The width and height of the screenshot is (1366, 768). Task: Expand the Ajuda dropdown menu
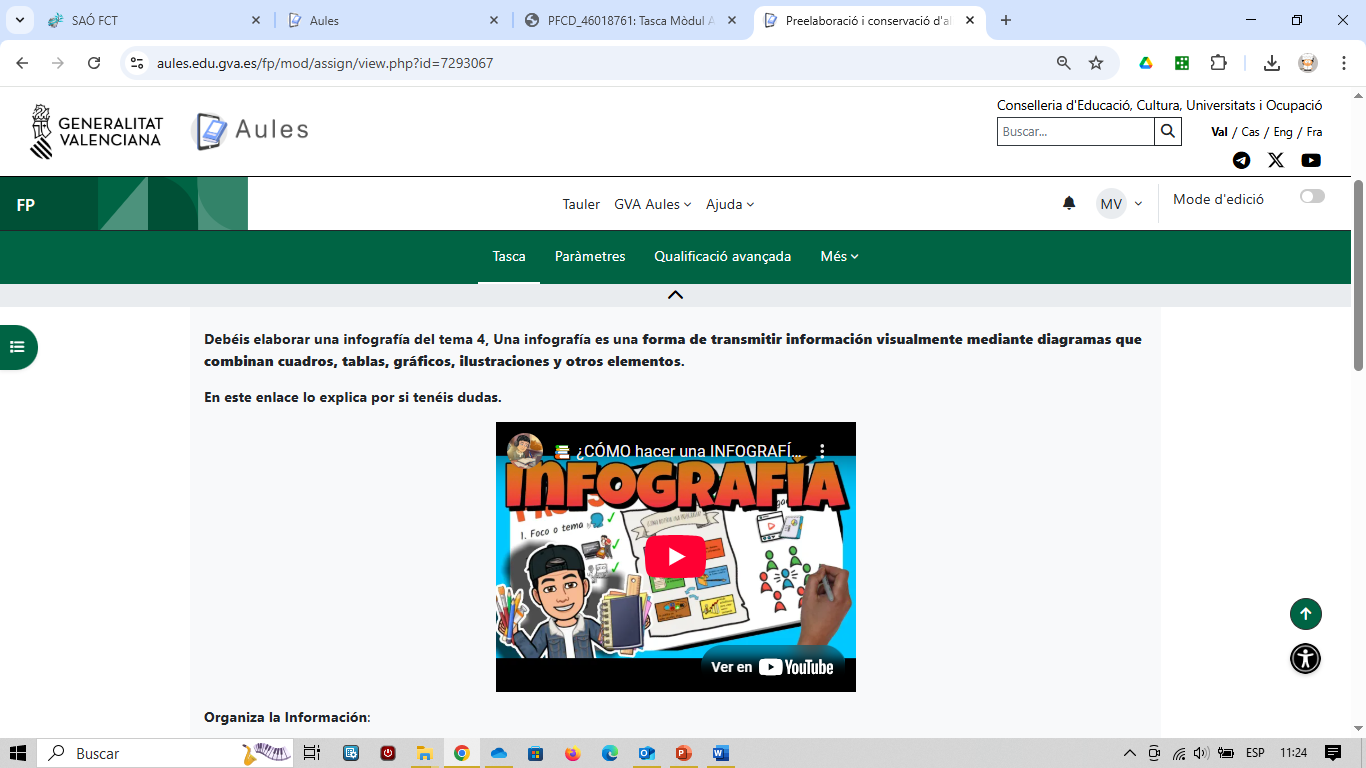tap(730, 204)
